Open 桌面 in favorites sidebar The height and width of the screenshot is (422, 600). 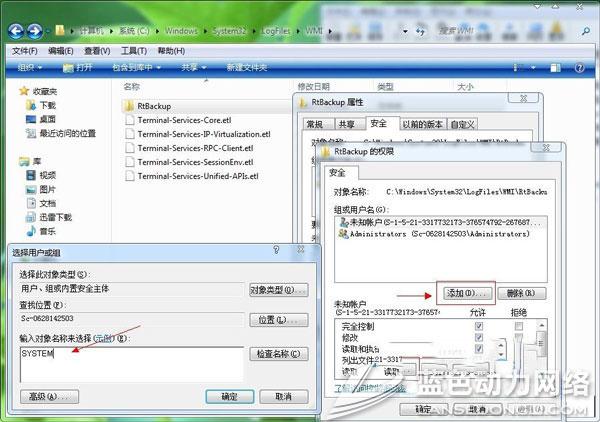click(x=48, y=118)
